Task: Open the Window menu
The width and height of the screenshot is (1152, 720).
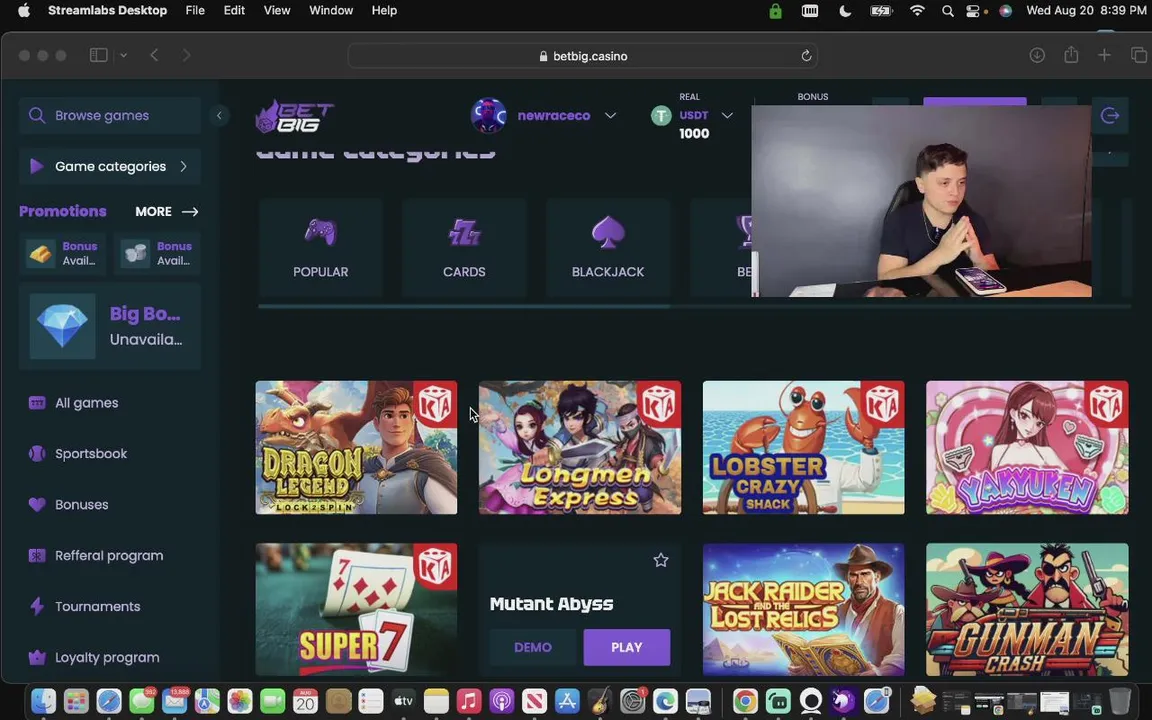Action: pyautogui.click(x=331, y=10)
